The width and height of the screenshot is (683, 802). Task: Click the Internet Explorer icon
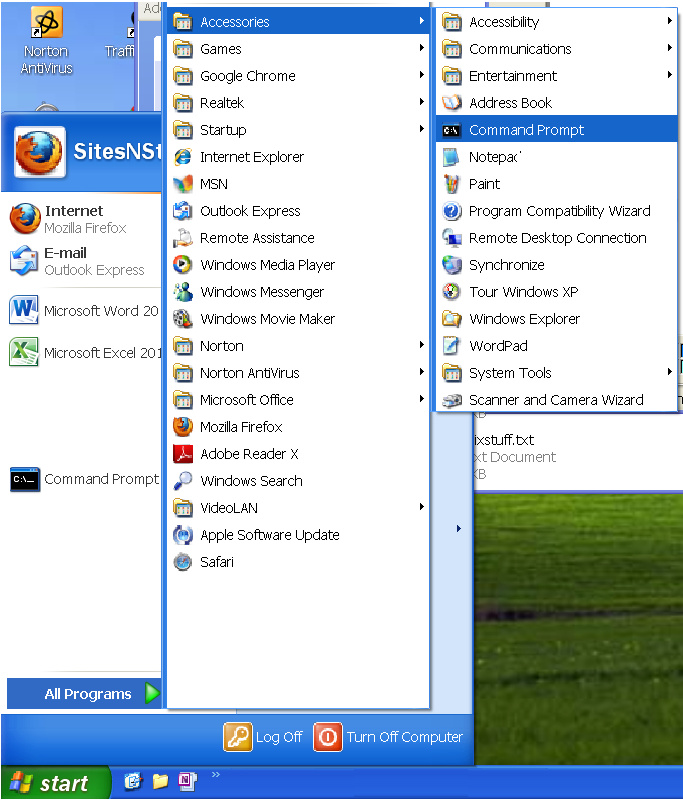(183, 157)
